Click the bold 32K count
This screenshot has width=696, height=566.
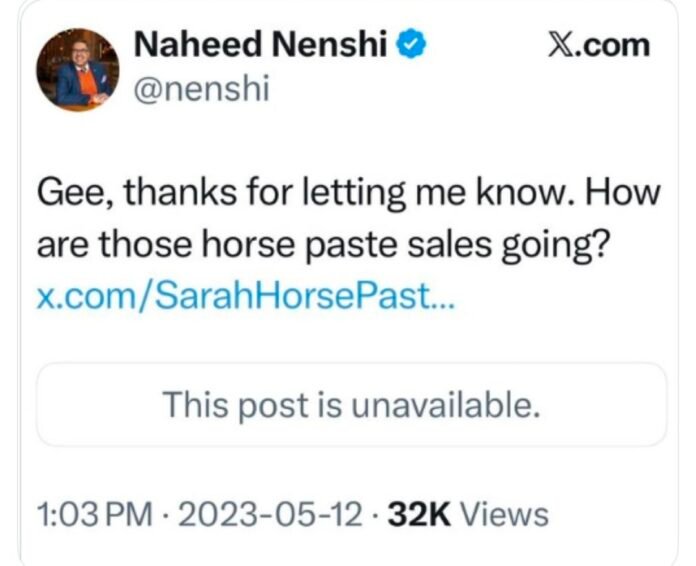[420, 514]
